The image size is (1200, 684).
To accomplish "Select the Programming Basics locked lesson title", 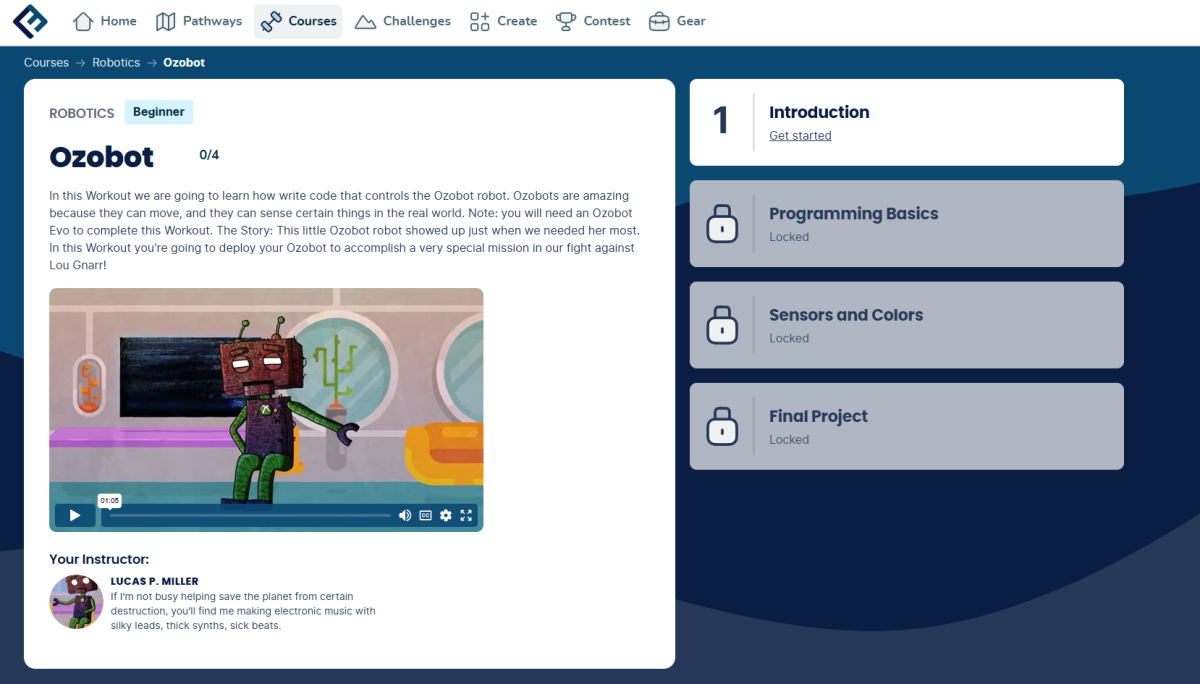I will pos(853,214).
